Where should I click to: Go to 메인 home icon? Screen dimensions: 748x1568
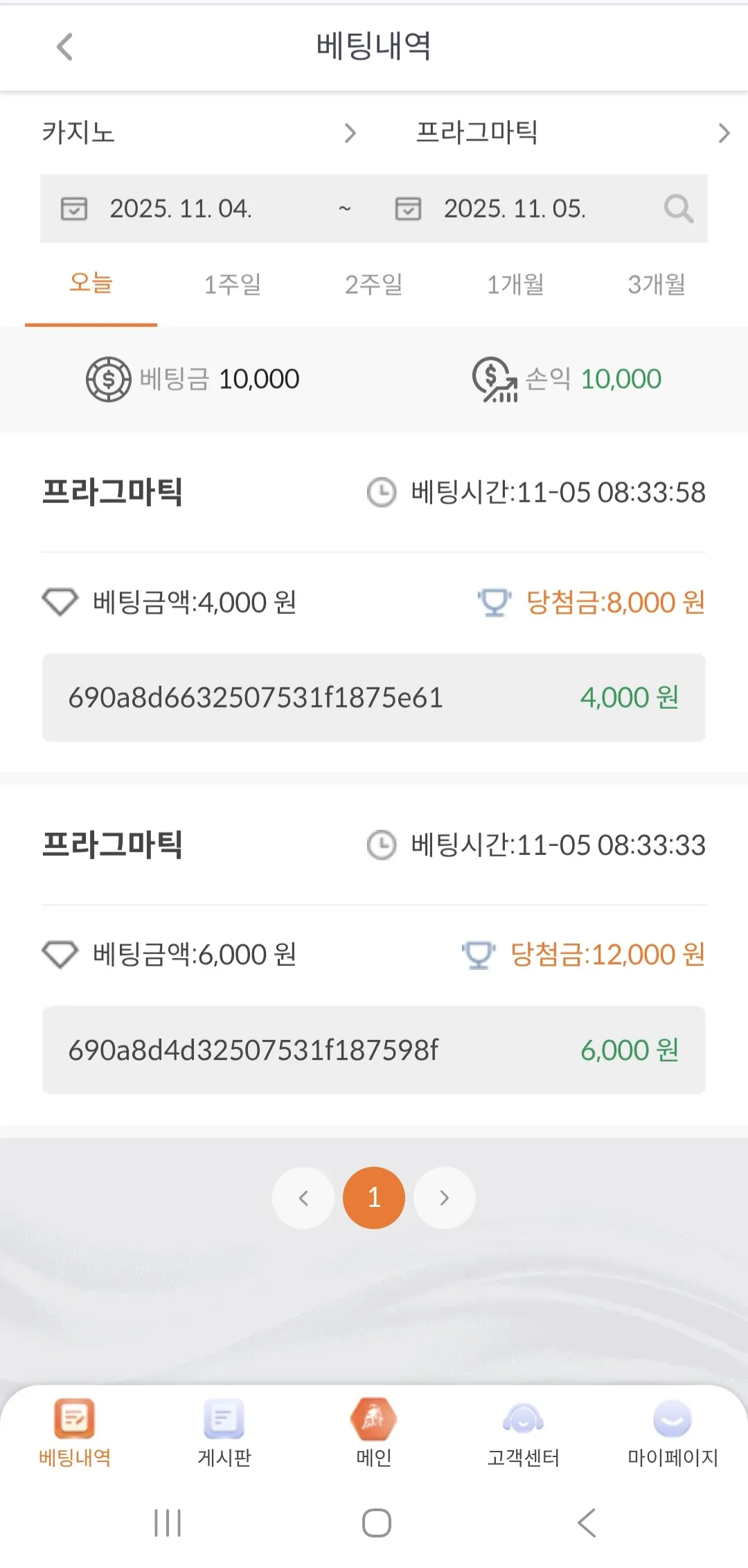(x=374, y=1419)
